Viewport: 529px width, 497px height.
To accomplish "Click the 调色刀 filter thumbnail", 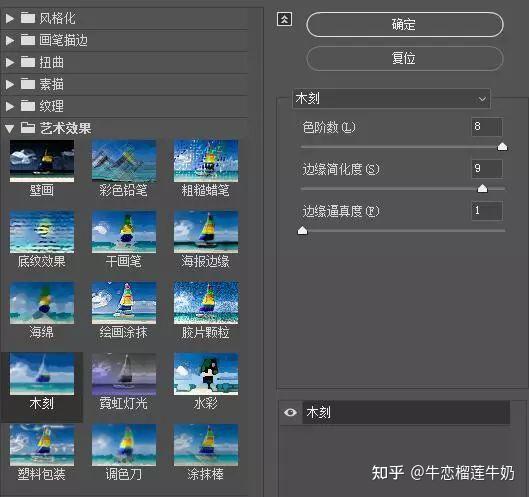I will point(124,445).
